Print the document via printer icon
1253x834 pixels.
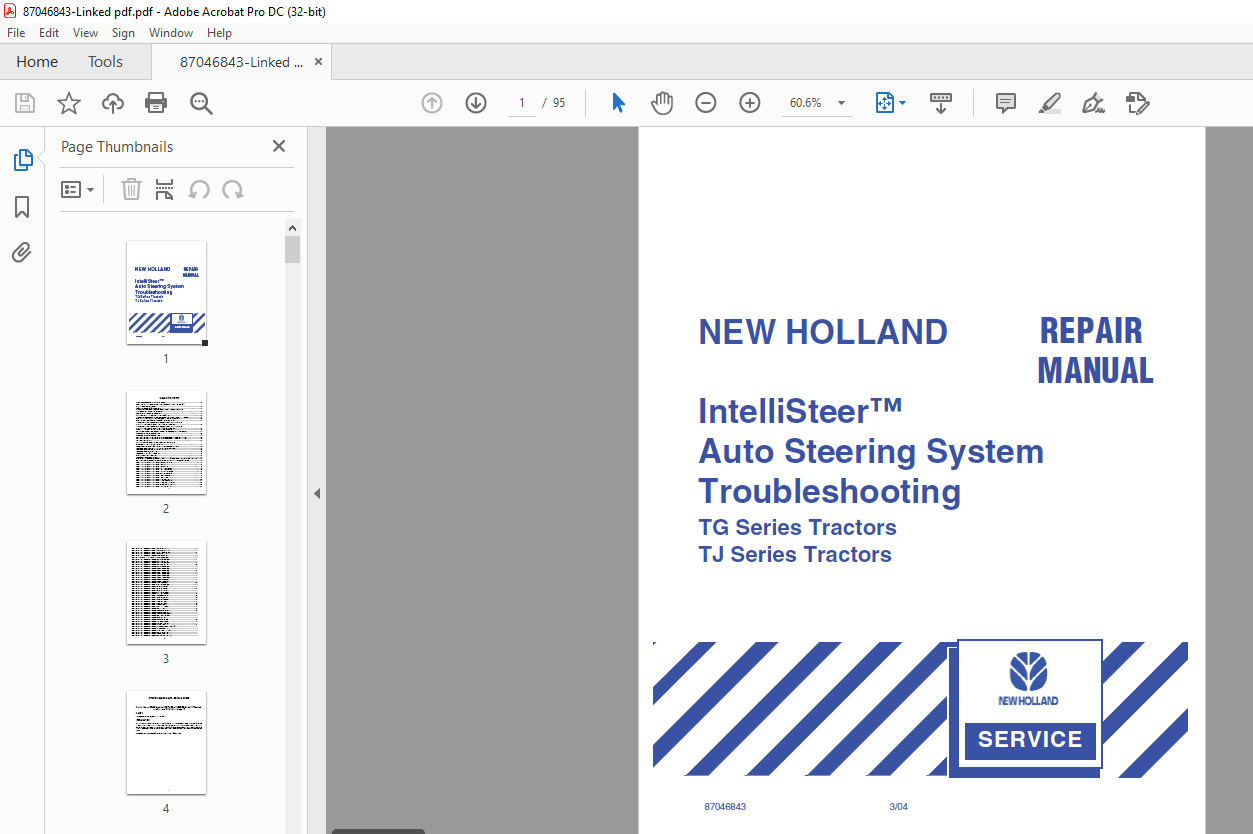156,103
